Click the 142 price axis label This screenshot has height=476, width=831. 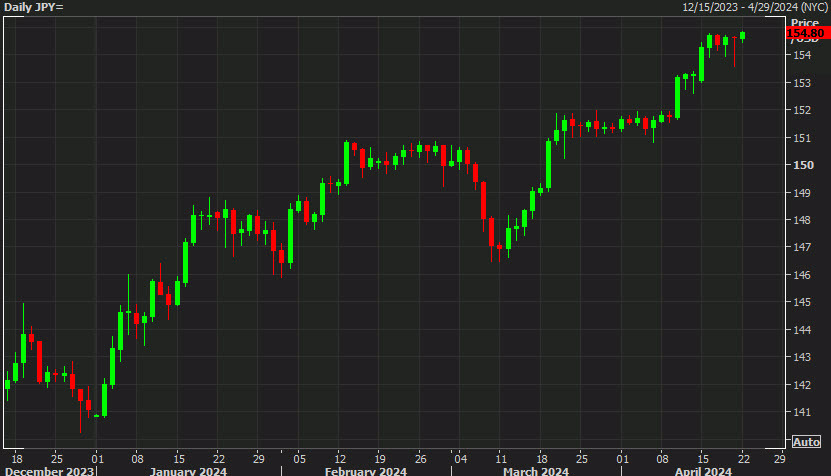(802, 385)
